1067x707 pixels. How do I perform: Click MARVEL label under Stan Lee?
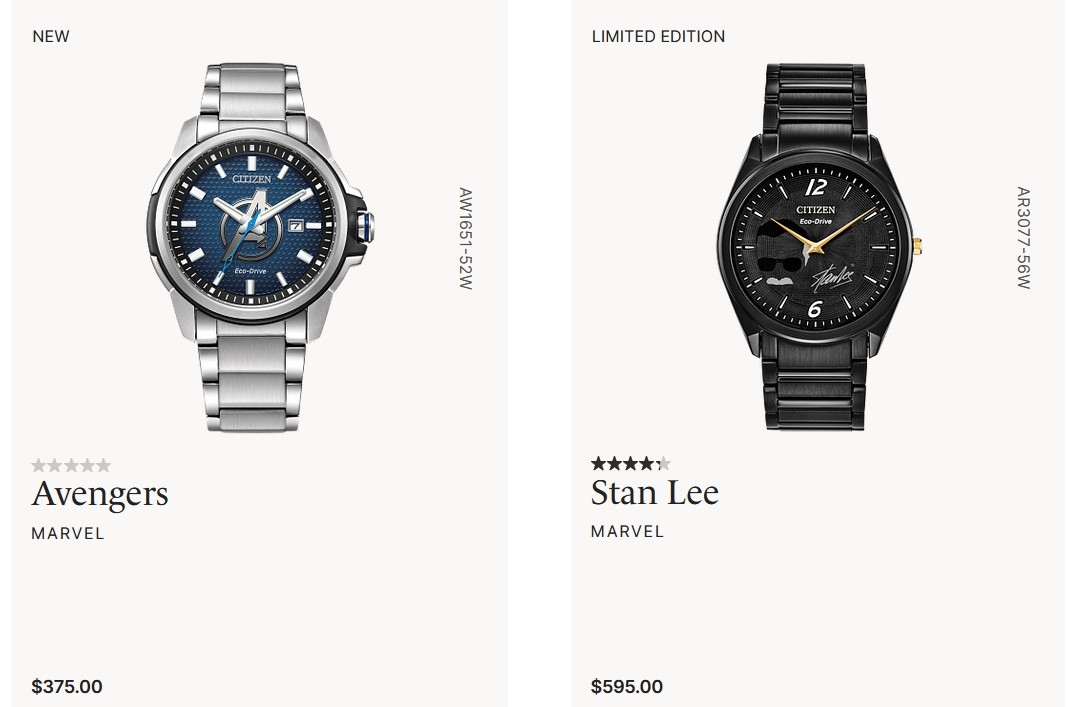[627, 531]
